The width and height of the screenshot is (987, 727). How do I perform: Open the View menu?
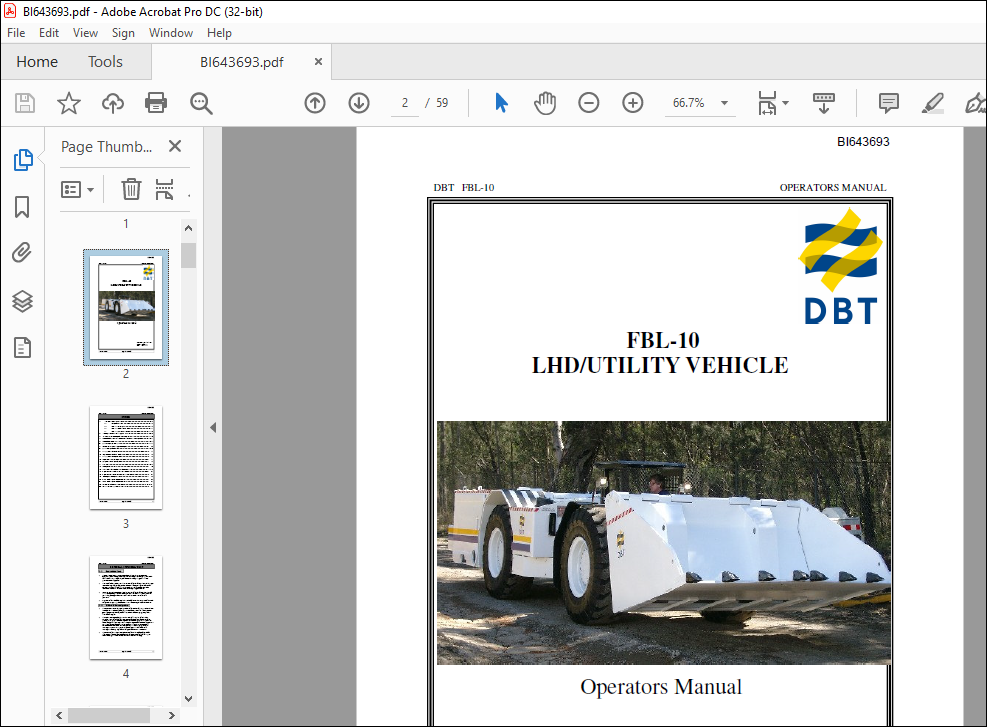85,33
